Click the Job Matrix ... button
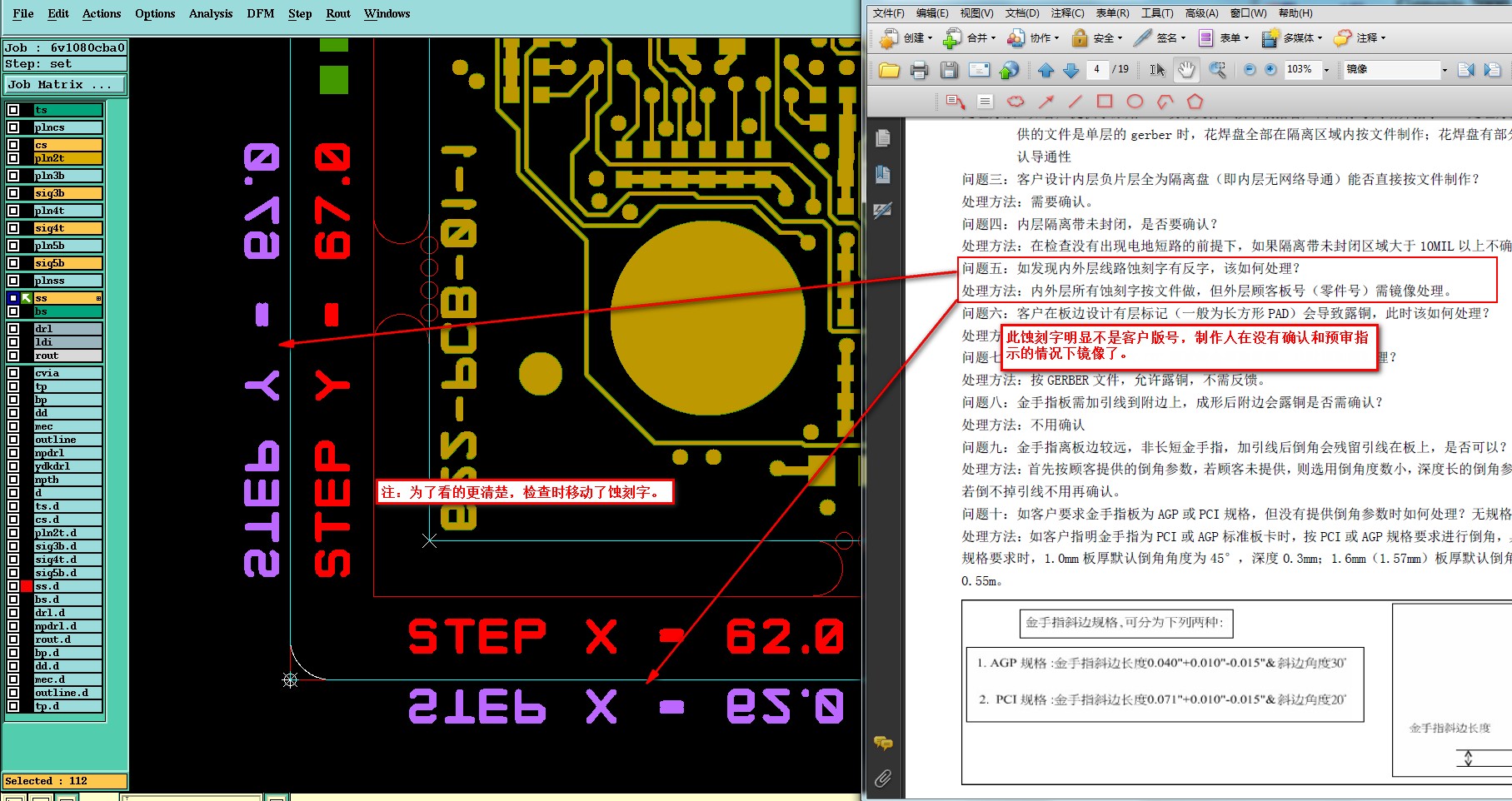 click(65, 84)
